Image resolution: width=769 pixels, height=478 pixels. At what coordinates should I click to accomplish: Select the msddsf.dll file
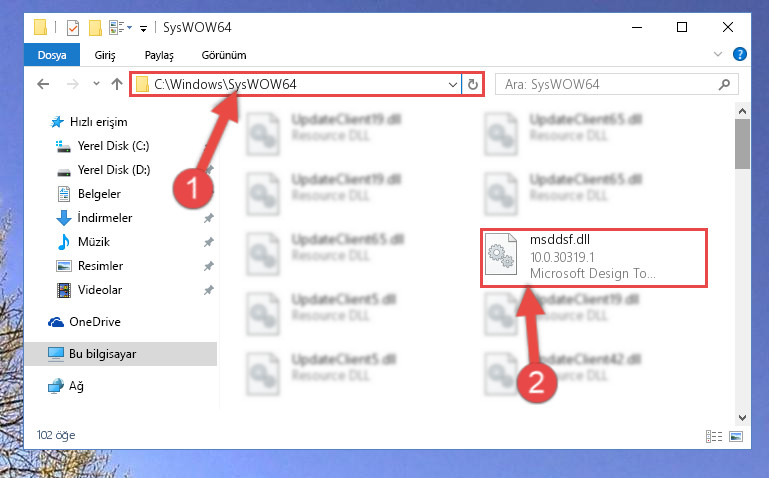click(593, 257)
